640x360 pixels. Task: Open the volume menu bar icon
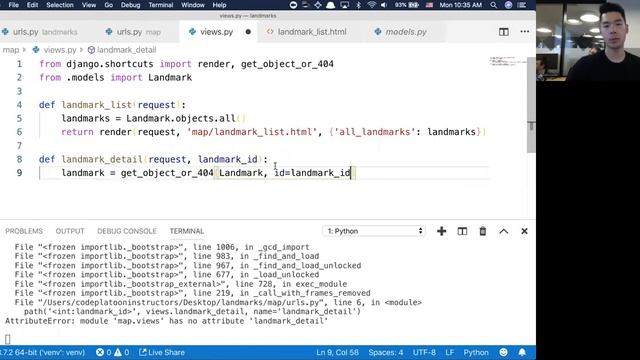(x=384, y=5)
